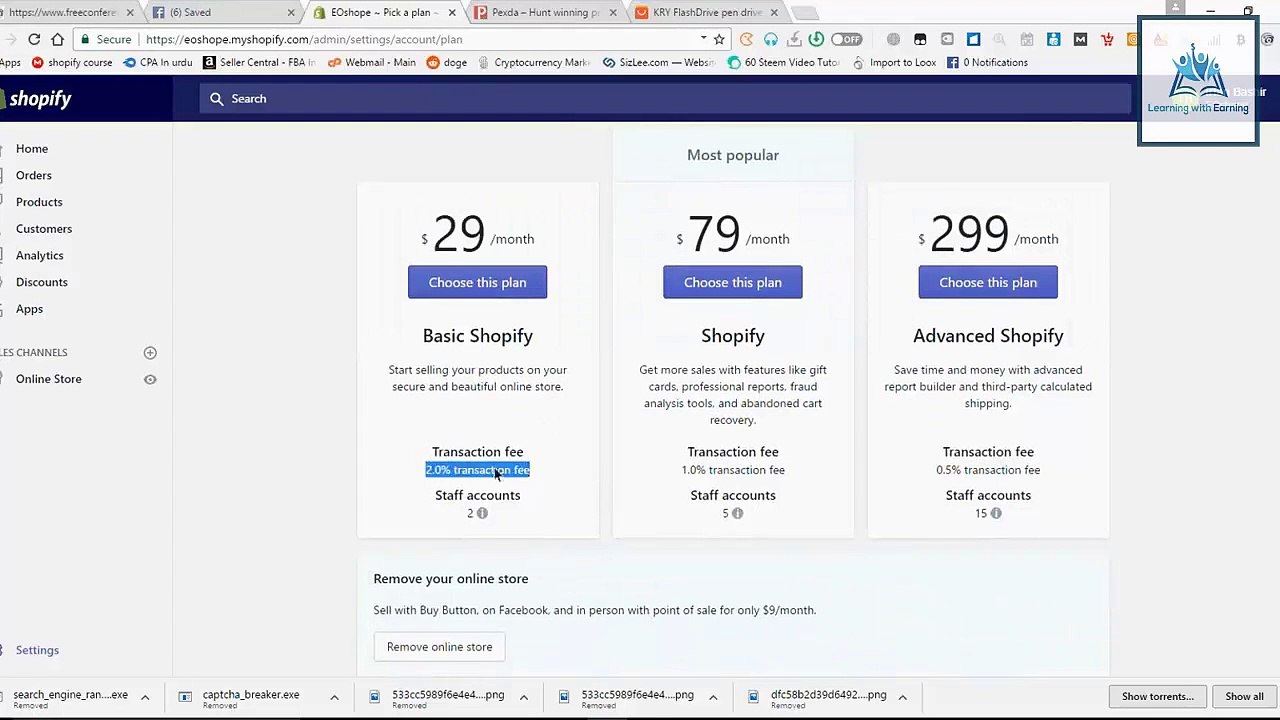1280x720 pixels.
Task: Click the Search field in Shopify admin
Action: click(665, 98)
